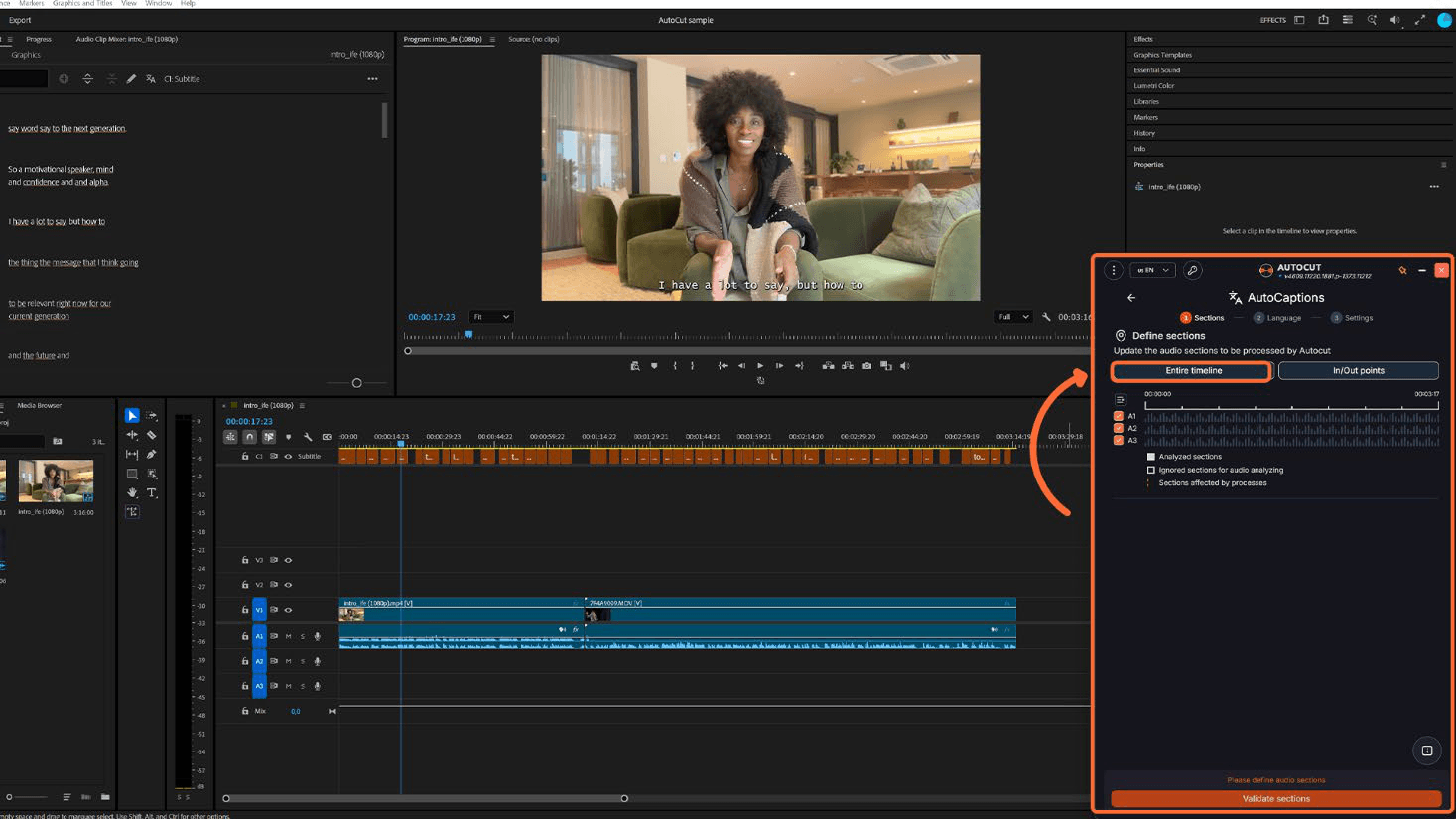This screenshot has width=1456, height=819.
Task: Uncheck A2 track in AutoCut
Action: click(x=1119, y=428)
